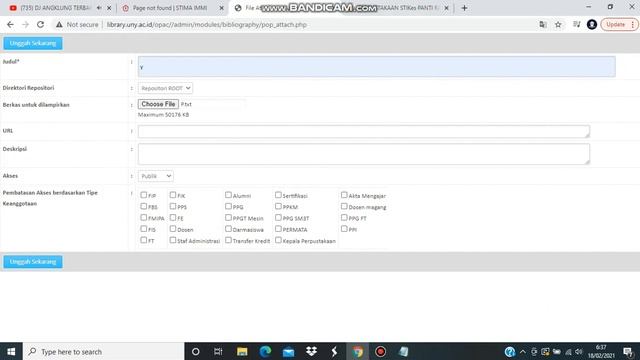The image size is (640, 360).
Task: Click top Unggah Sekarang button
Action: pos(33,43)
